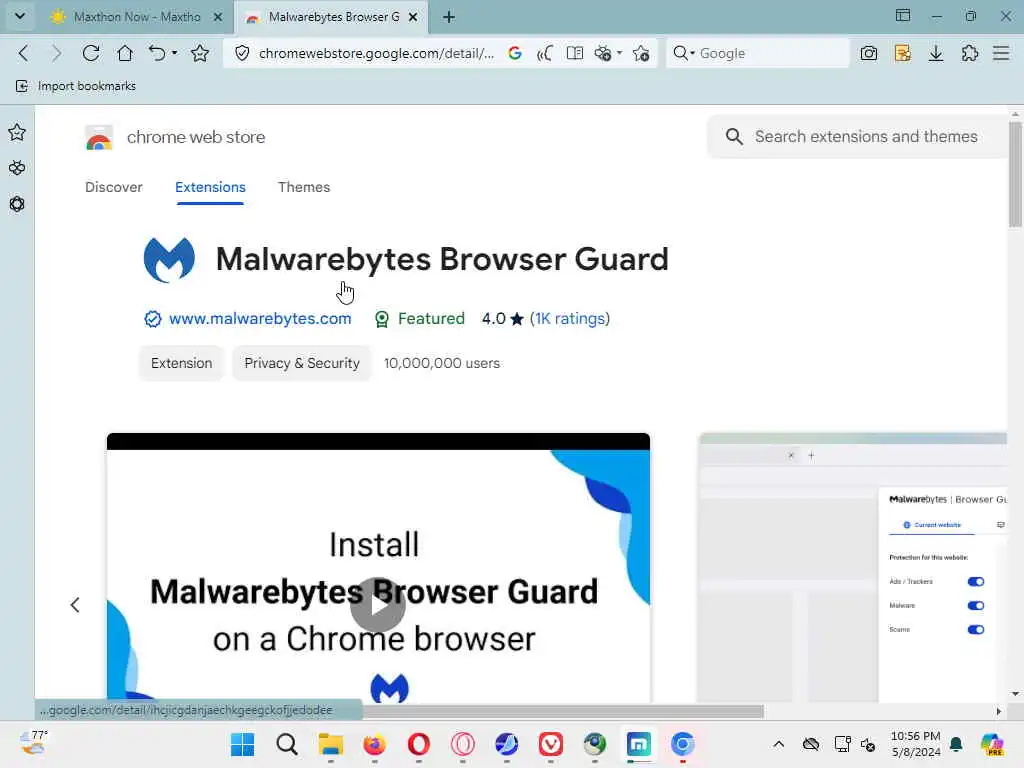Open File Explorer from taskbar
Screen dimensions: 1024x768
330,744
